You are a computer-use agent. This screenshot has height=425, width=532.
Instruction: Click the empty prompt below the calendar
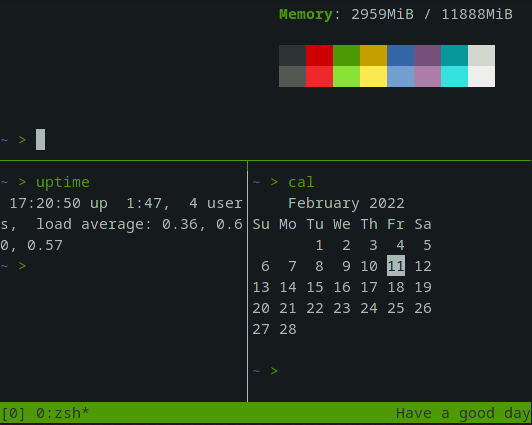click(265, 371)
